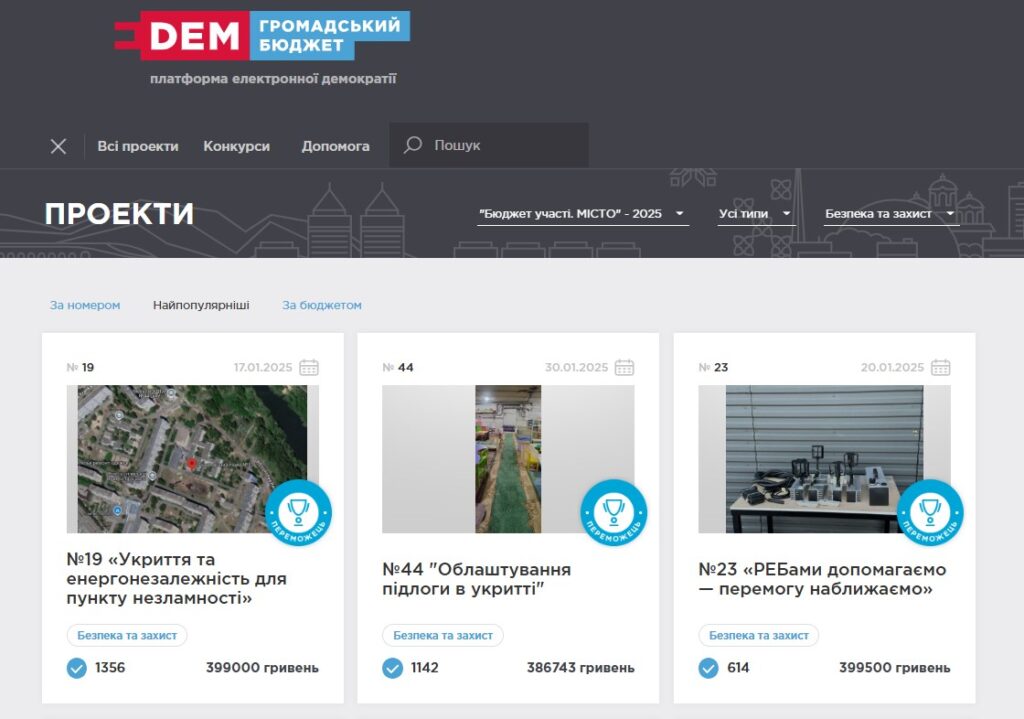Close the navigation menu with X icon
Screen dimensions: 1024x719
(58, 146)
